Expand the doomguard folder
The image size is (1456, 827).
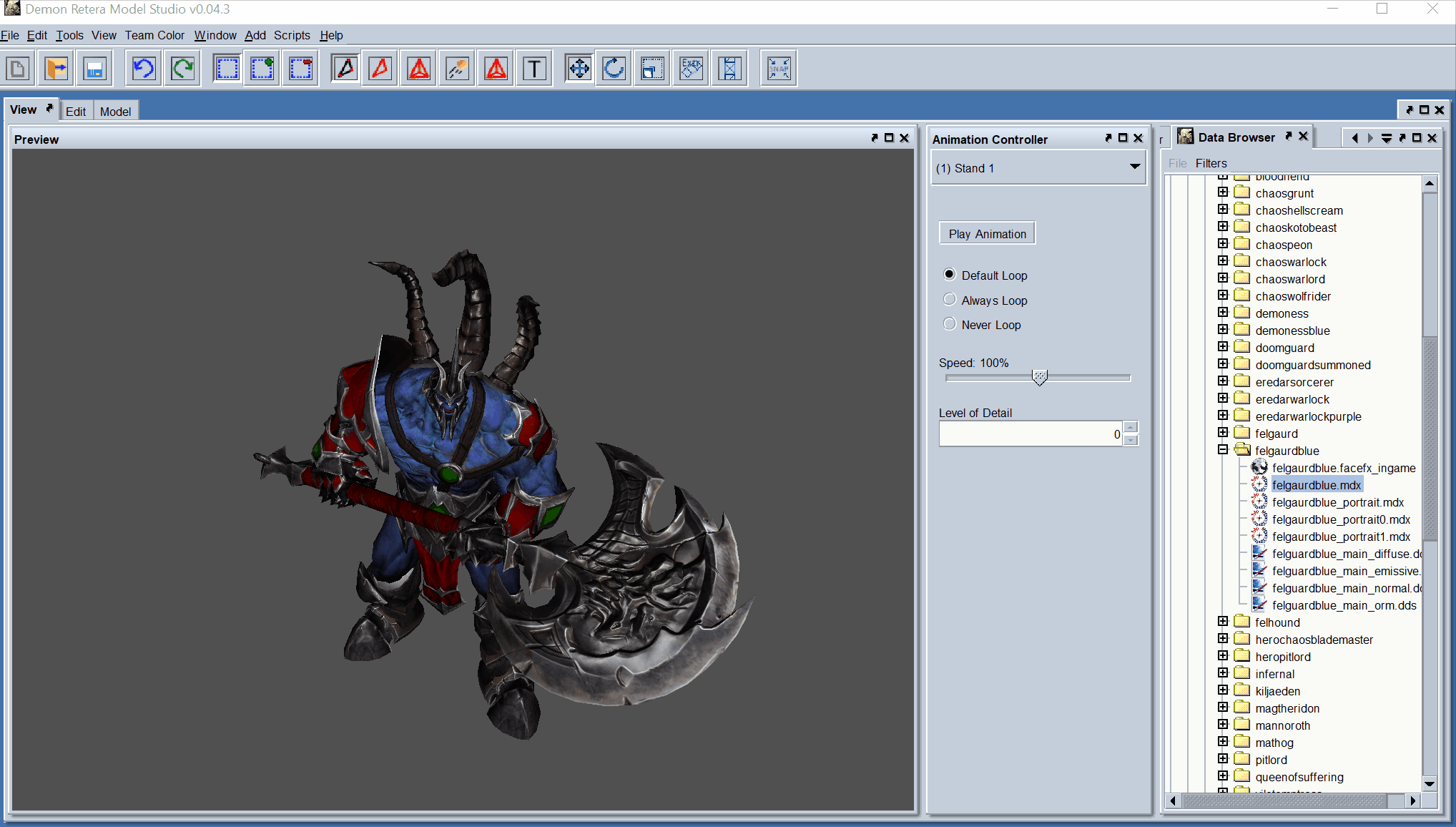(1223, 347)
